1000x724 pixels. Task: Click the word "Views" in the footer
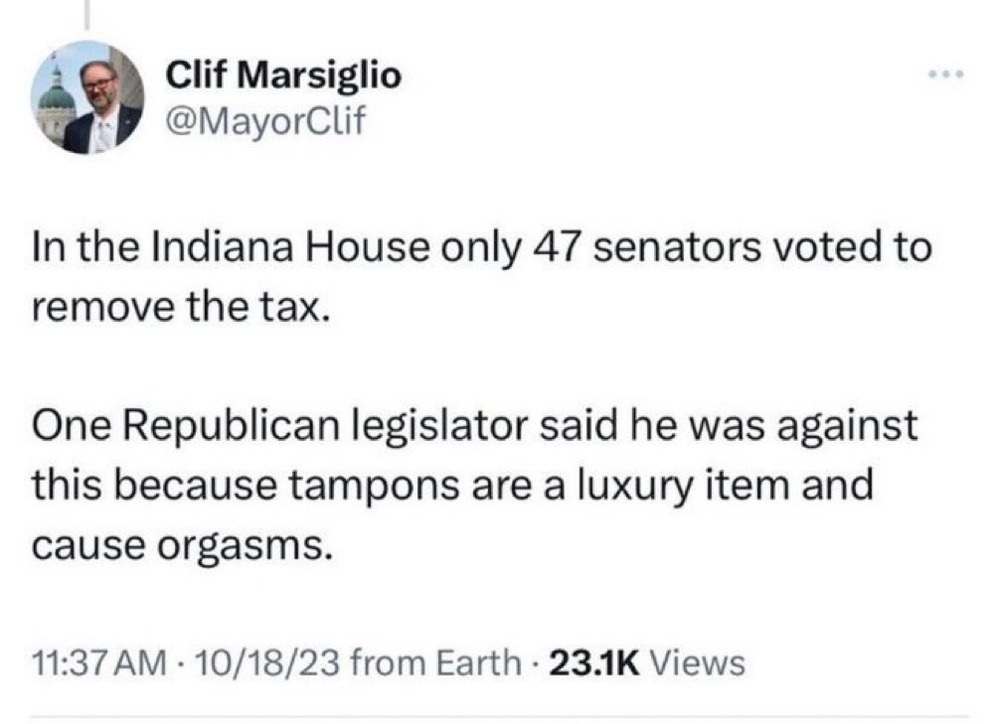click(705, 662)
